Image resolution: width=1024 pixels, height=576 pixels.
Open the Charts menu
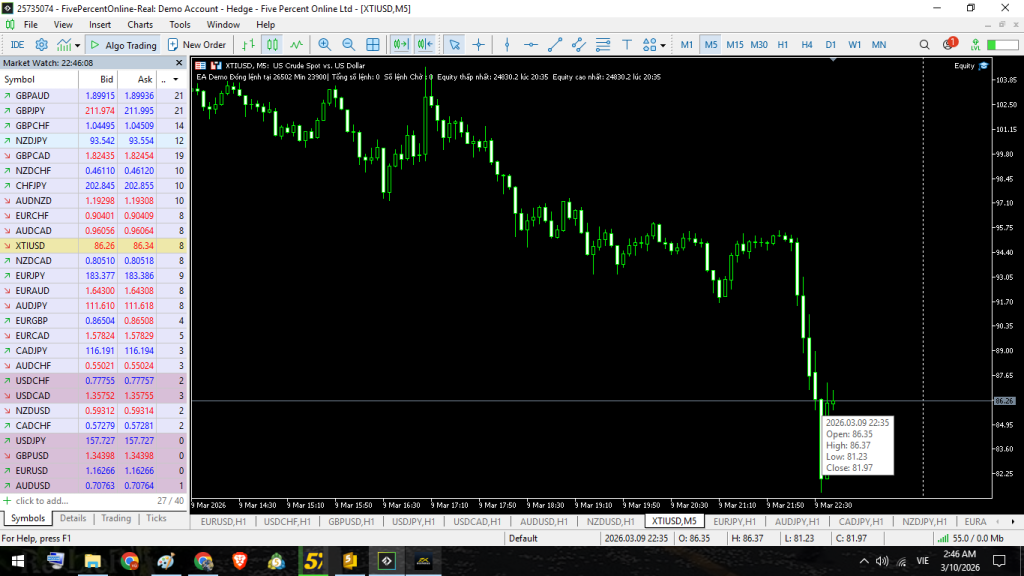coord(140,24)
